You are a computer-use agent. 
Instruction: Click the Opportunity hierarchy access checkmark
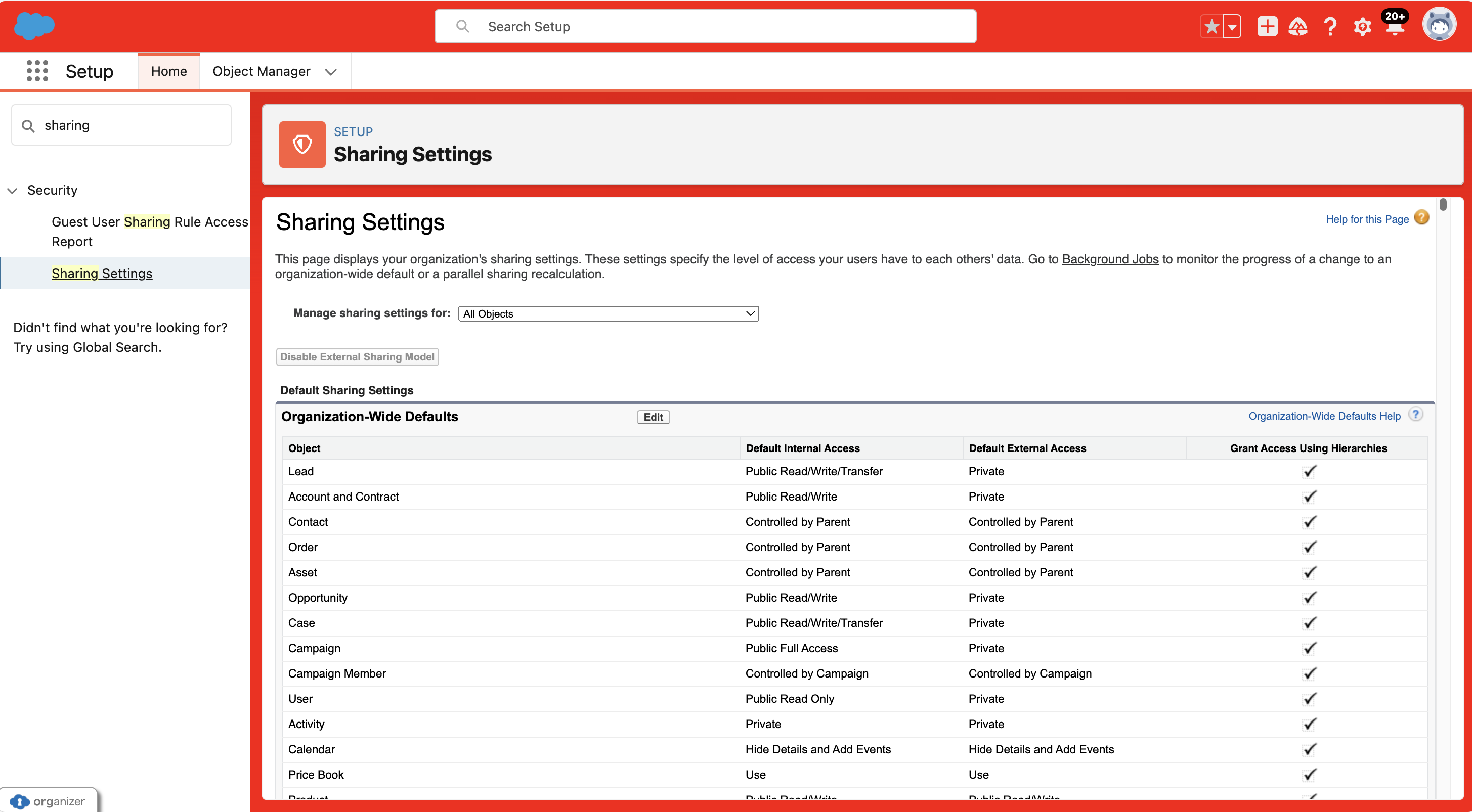click(1309, 598)
